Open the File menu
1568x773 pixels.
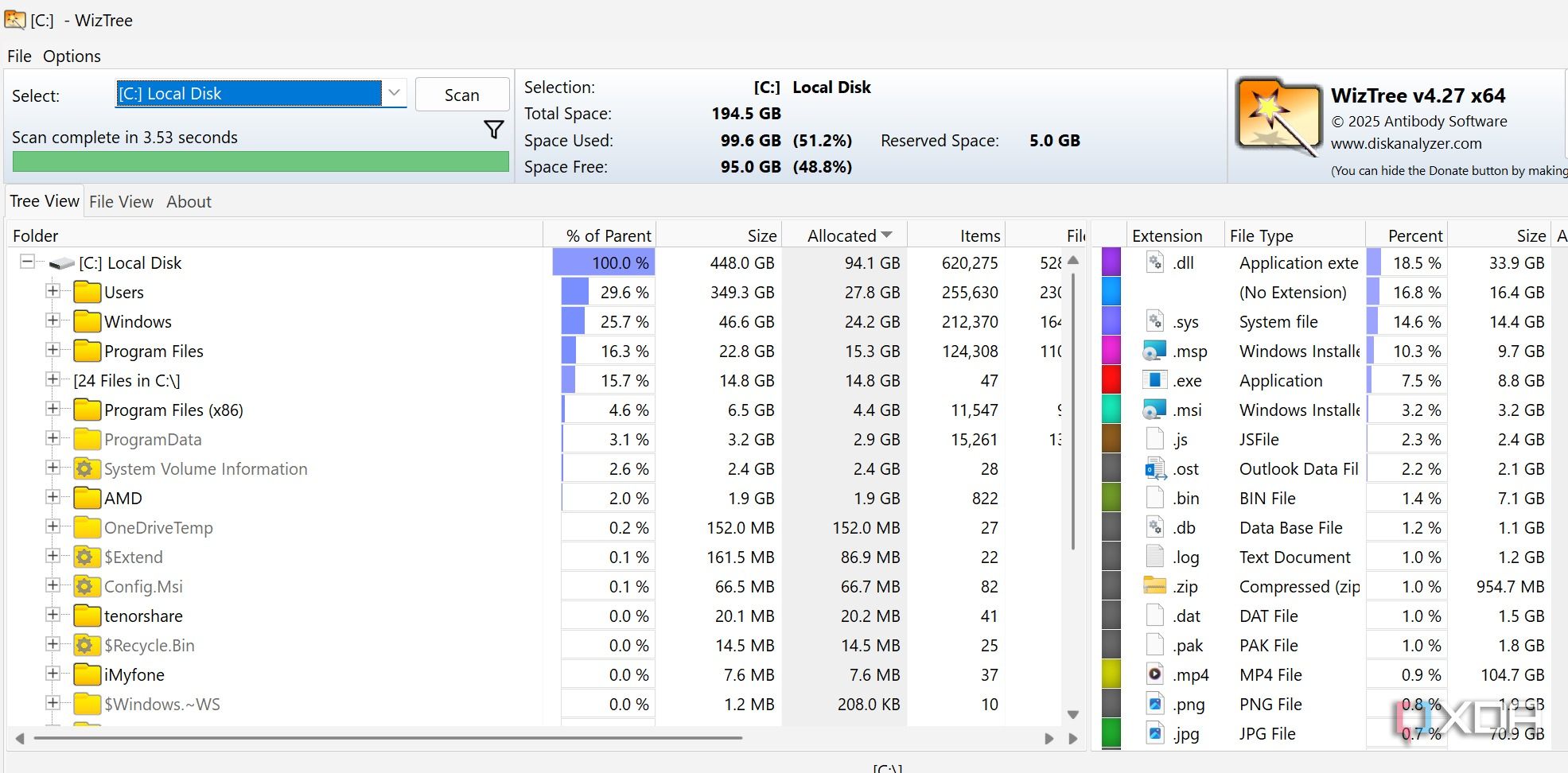[19, 56]
